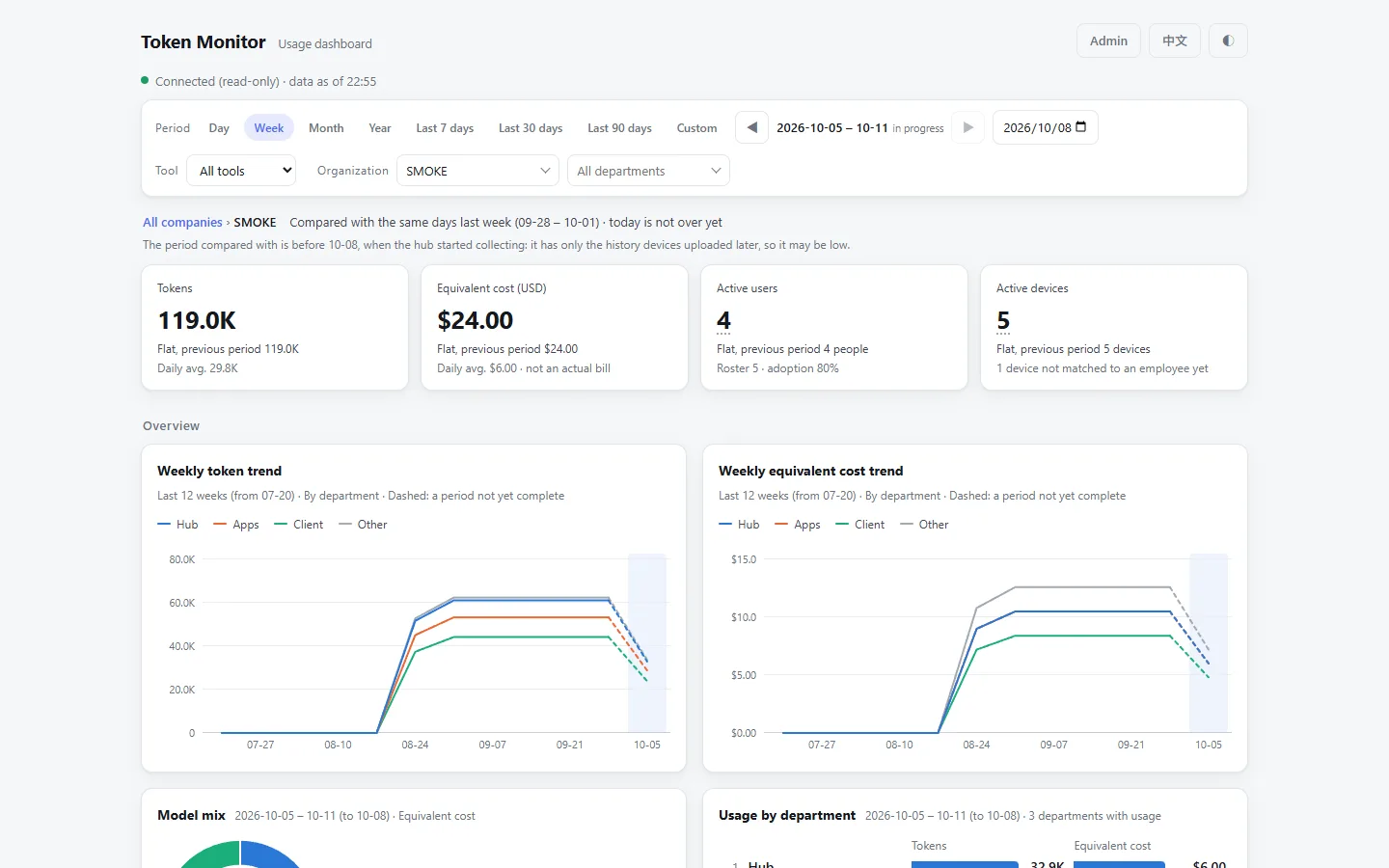Click the Admin button
1389x868 pixels.
click(x=1108, y=41)
